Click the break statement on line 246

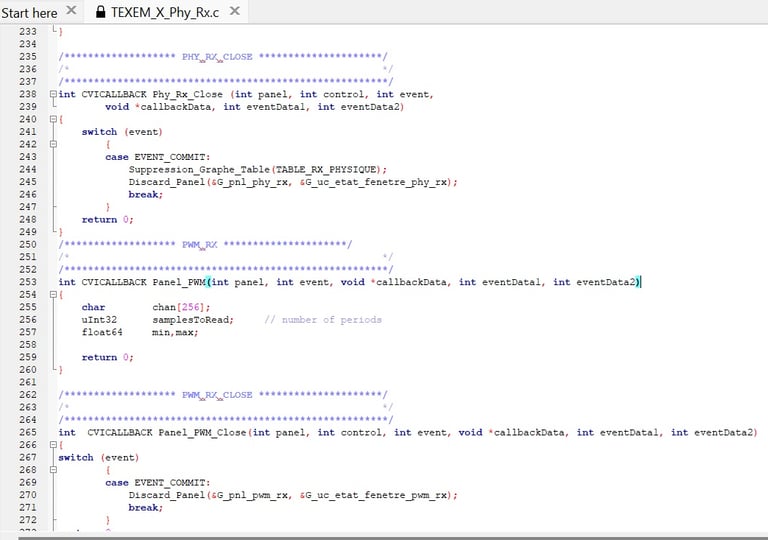146,195
